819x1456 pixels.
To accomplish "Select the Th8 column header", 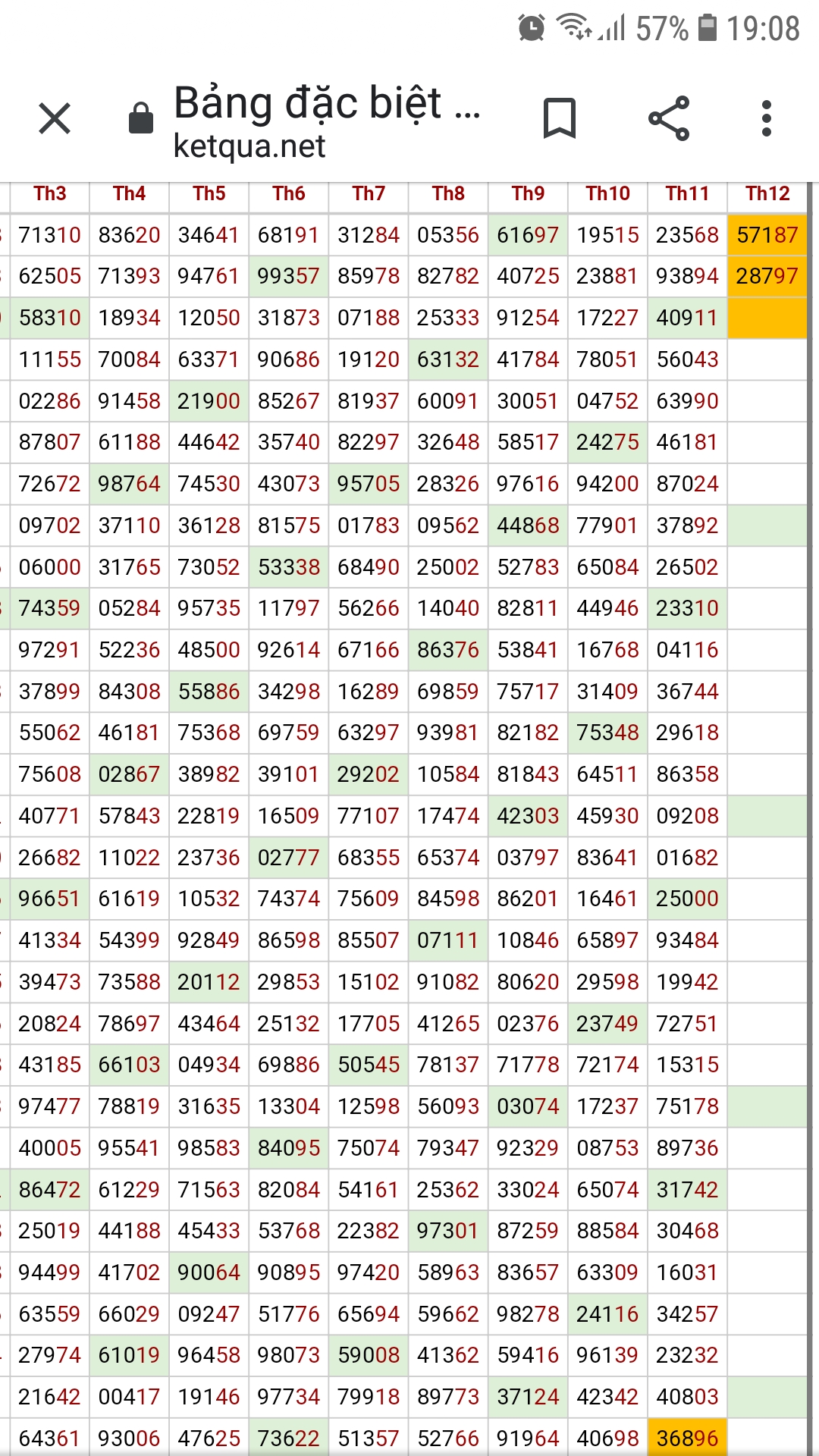I will pos(448,193).
